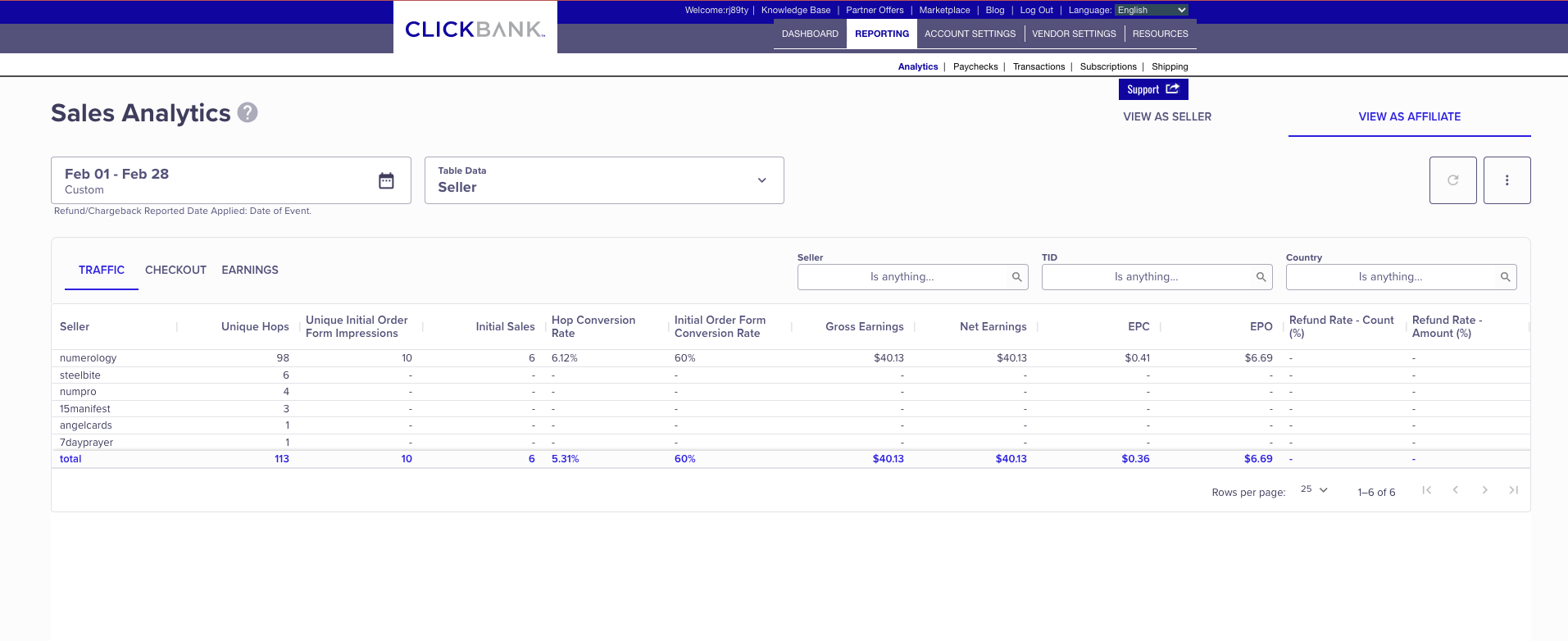Switch to the EARNINGS tab
Viewport: 1568px width, 641px height.
[250, 270]
